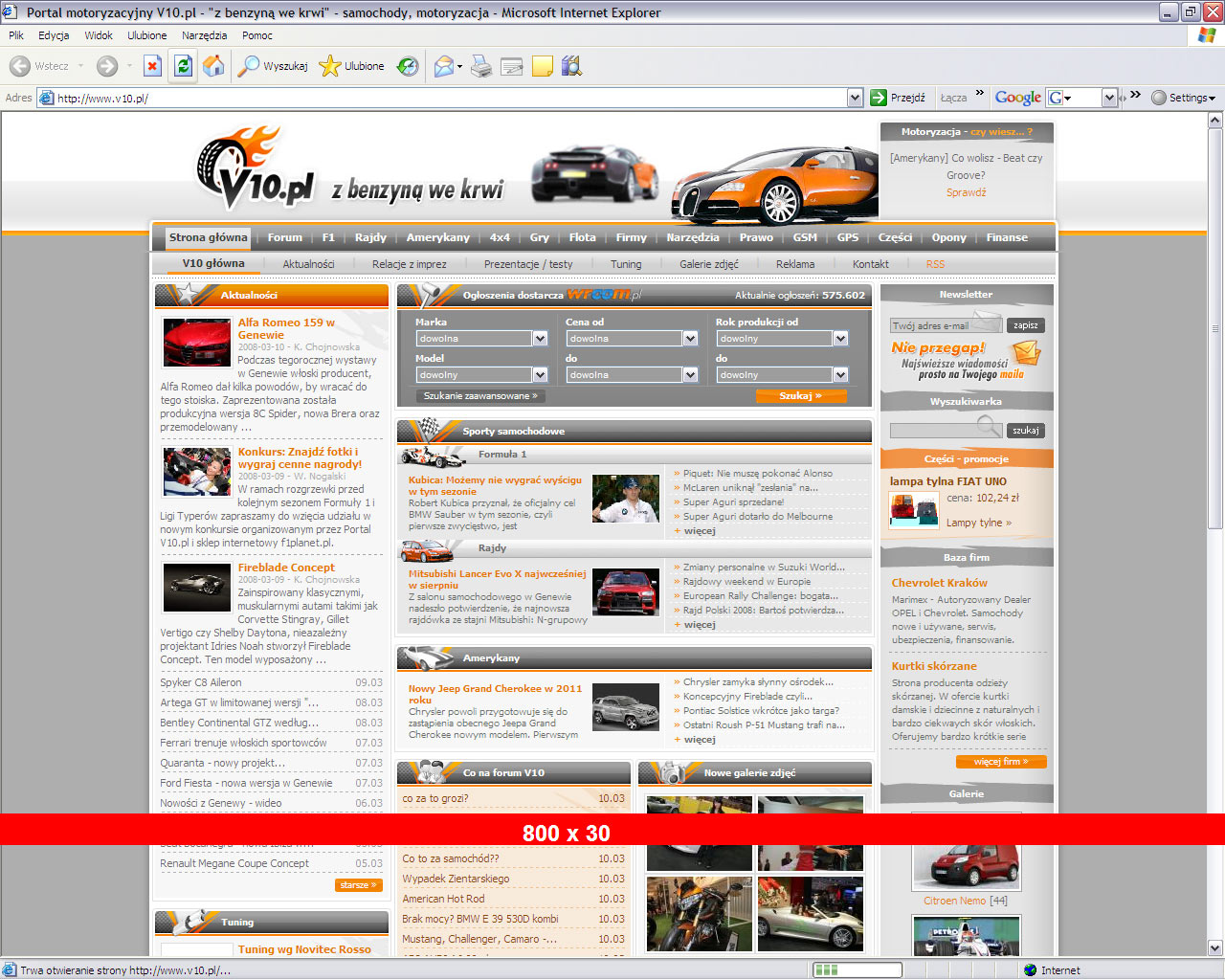Open the Galerie zdjęć subnav tab
Screen dimensions: 1225x980
709,264
